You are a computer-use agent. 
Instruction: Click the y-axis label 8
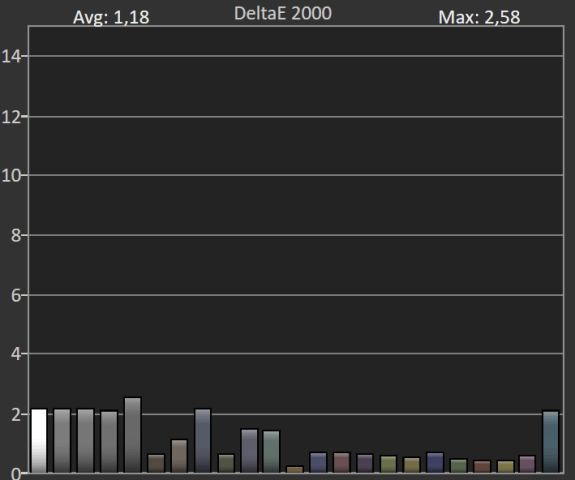point(15,235)
